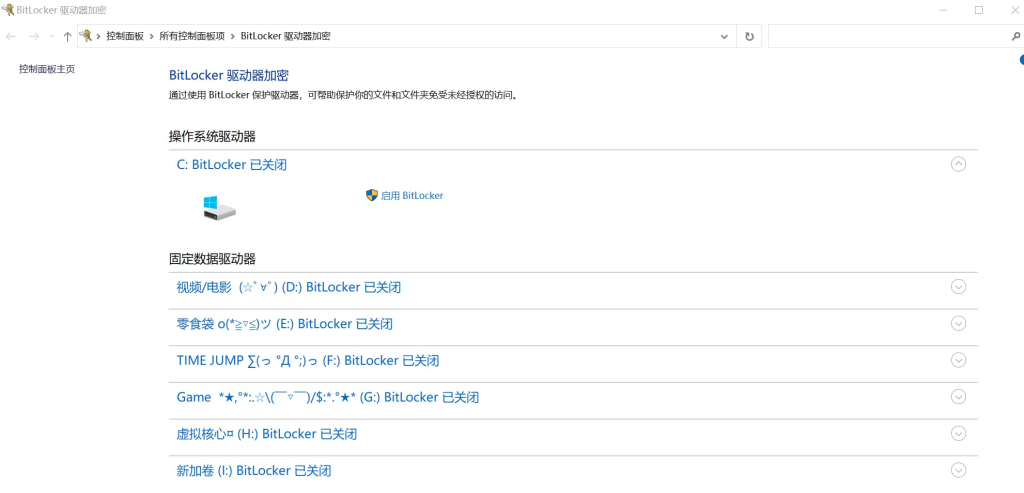This screenshot has height=493, width=1024.
Task: Open the address bar history dropdown
Action: [724, 37]
